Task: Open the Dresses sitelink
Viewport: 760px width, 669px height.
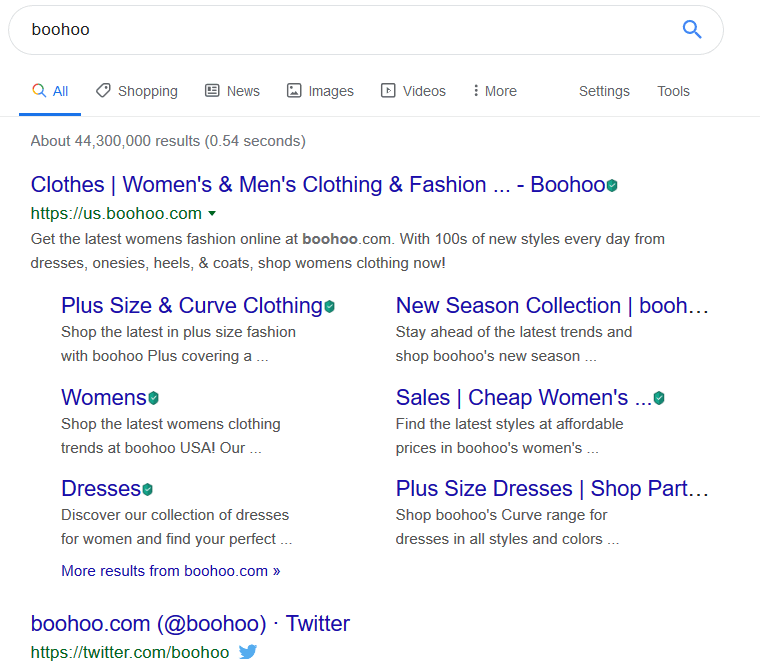Action: [101, 489]
